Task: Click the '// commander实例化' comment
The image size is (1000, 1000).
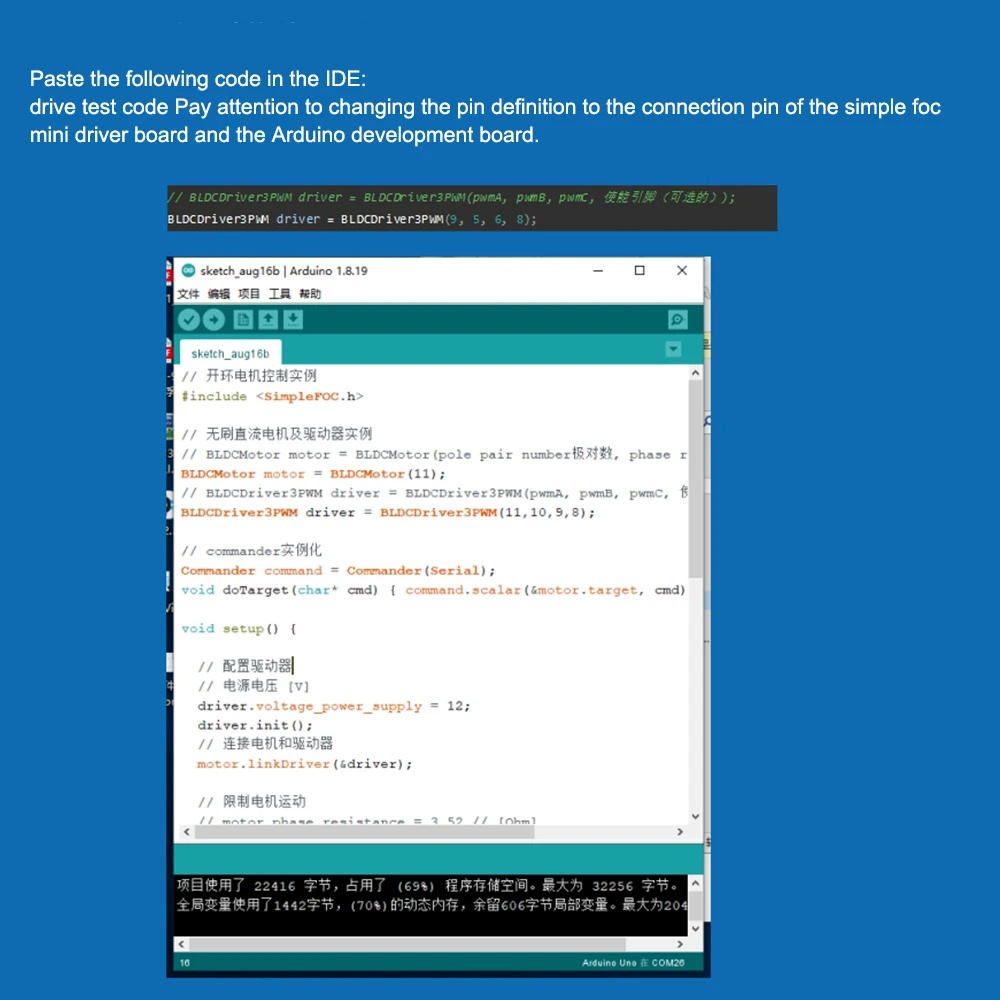Action: tap(251, 550)
